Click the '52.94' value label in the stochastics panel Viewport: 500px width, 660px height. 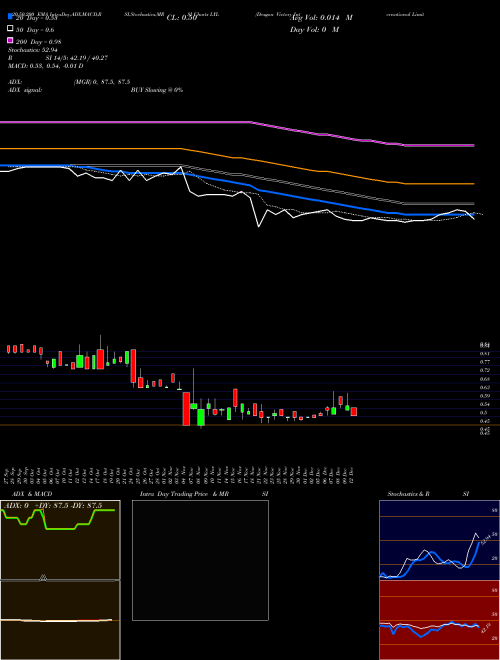pos(486,539)
